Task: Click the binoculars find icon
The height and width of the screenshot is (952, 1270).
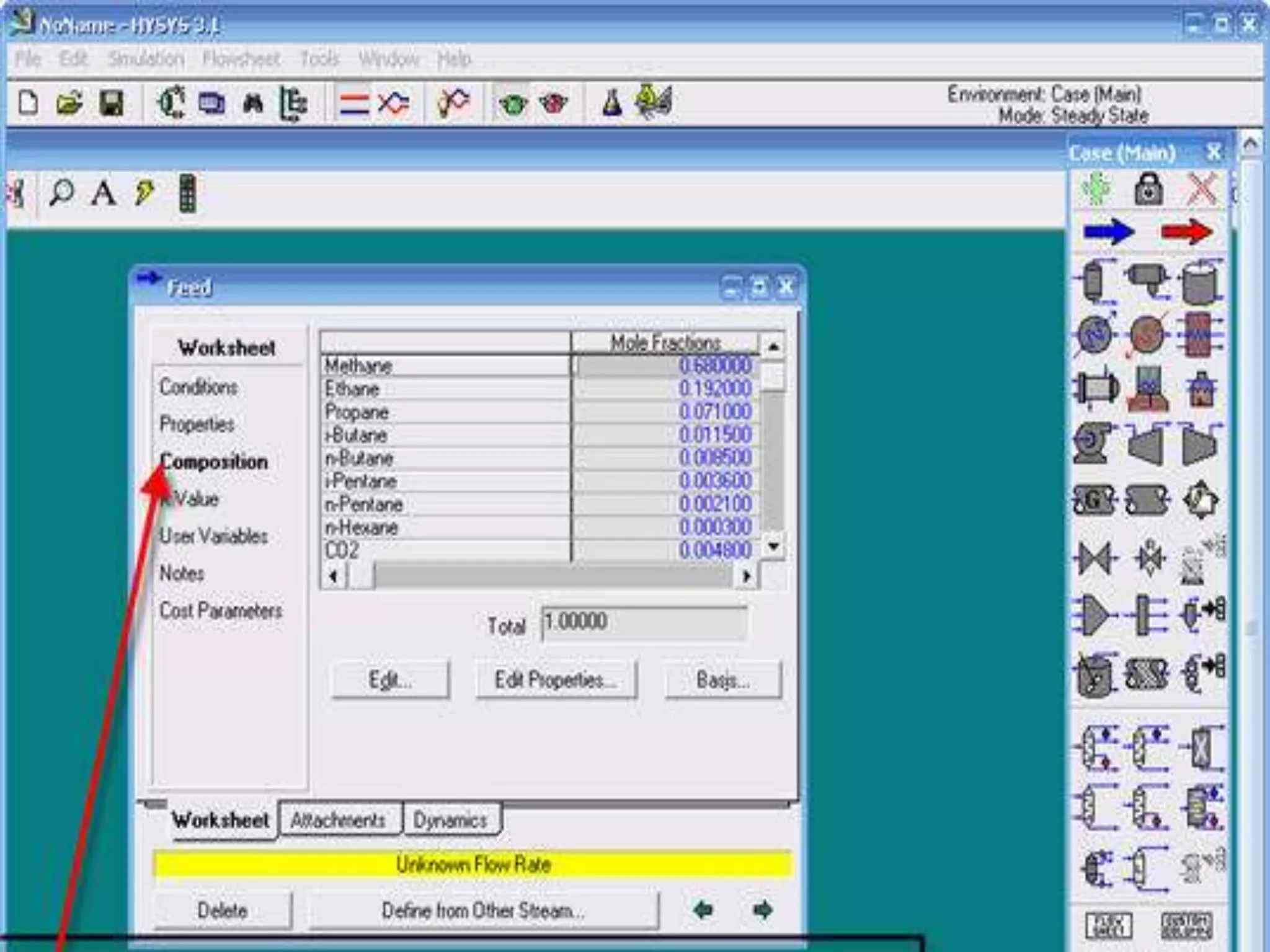Action: 253,103
